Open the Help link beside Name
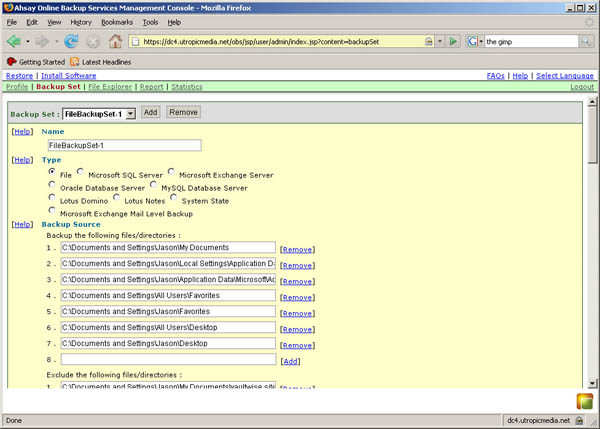Screen dimensions: 600x429 point(22,132)
